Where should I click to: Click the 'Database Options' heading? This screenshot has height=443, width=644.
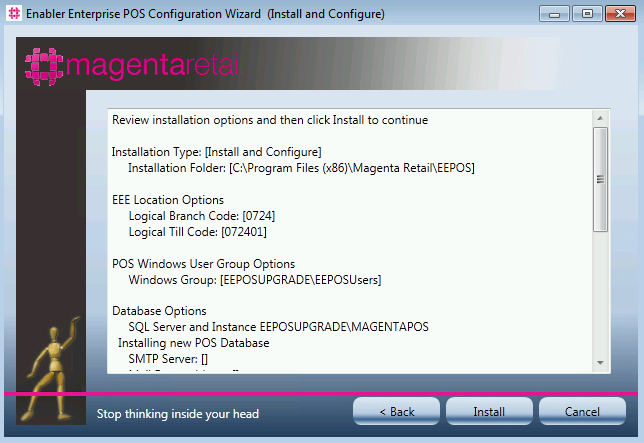(x=159, y=311)
